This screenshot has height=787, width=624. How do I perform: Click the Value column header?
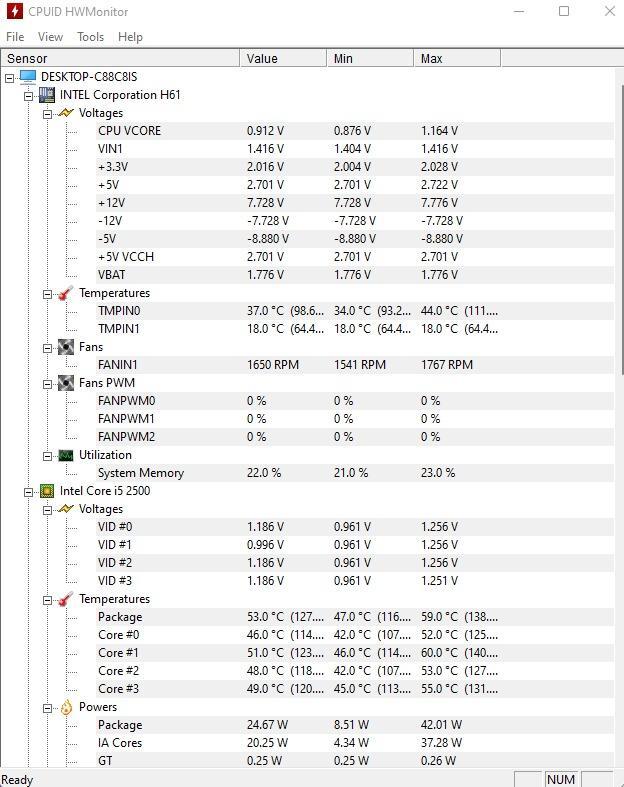tap(284, 59)
